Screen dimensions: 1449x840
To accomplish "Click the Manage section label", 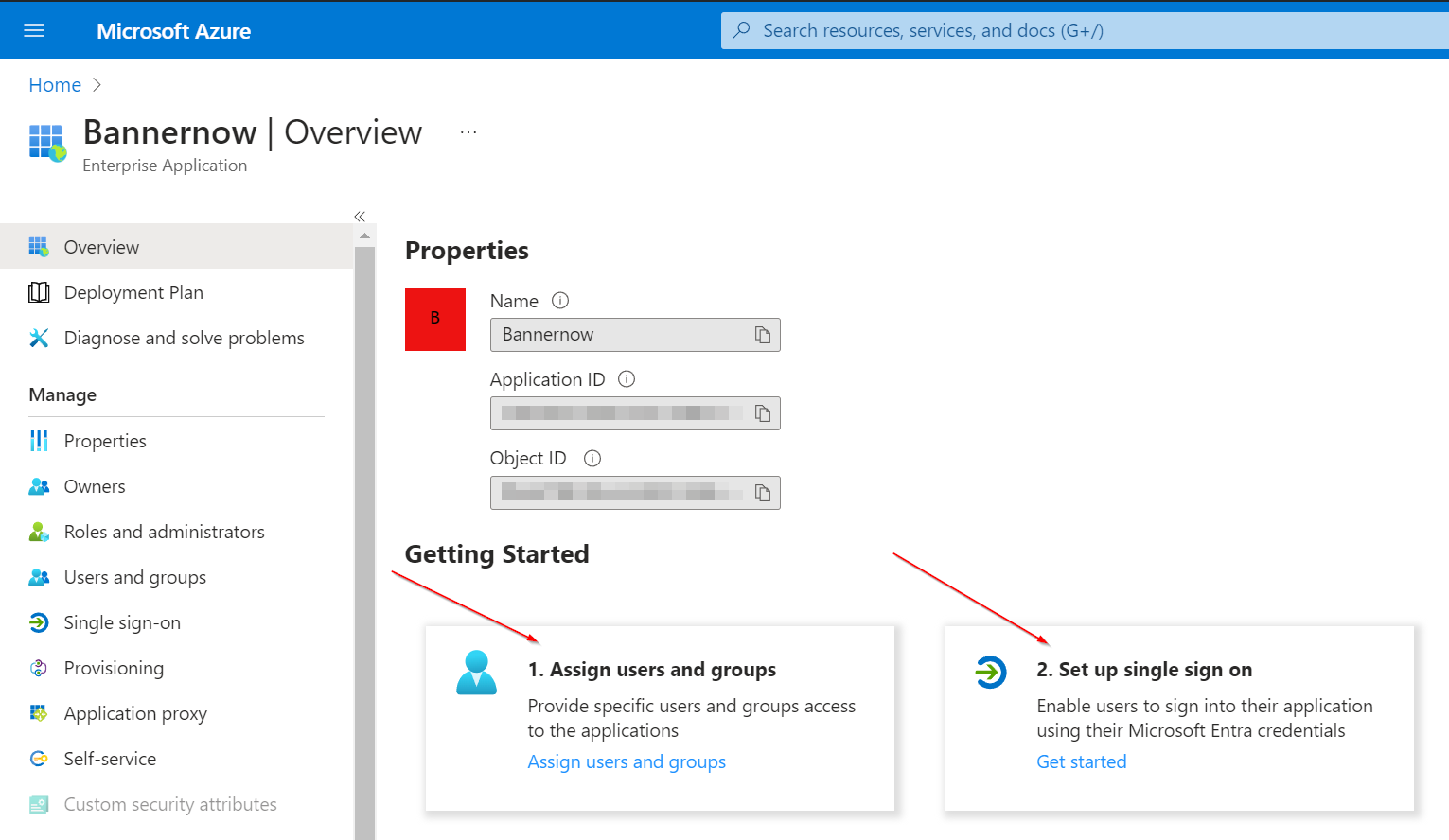I will pyautogui.click(x=62, y=394).
